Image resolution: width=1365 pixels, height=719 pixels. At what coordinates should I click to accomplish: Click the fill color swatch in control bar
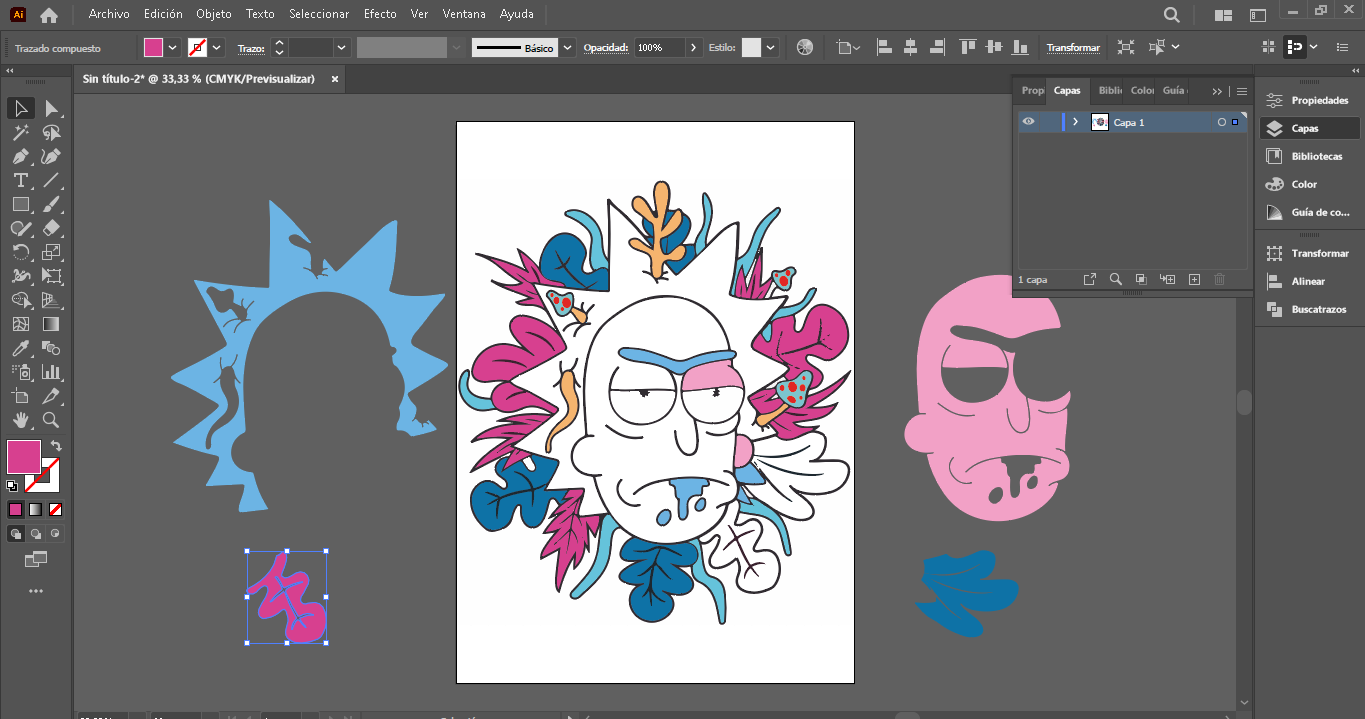(154, 47)
